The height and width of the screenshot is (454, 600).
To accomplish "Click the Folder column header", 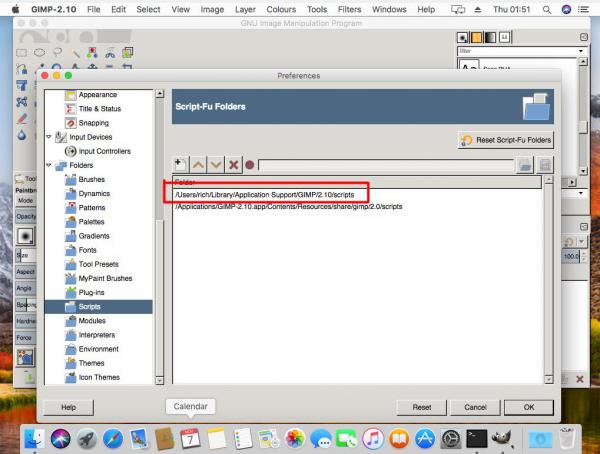I will (x=357, y=182).
